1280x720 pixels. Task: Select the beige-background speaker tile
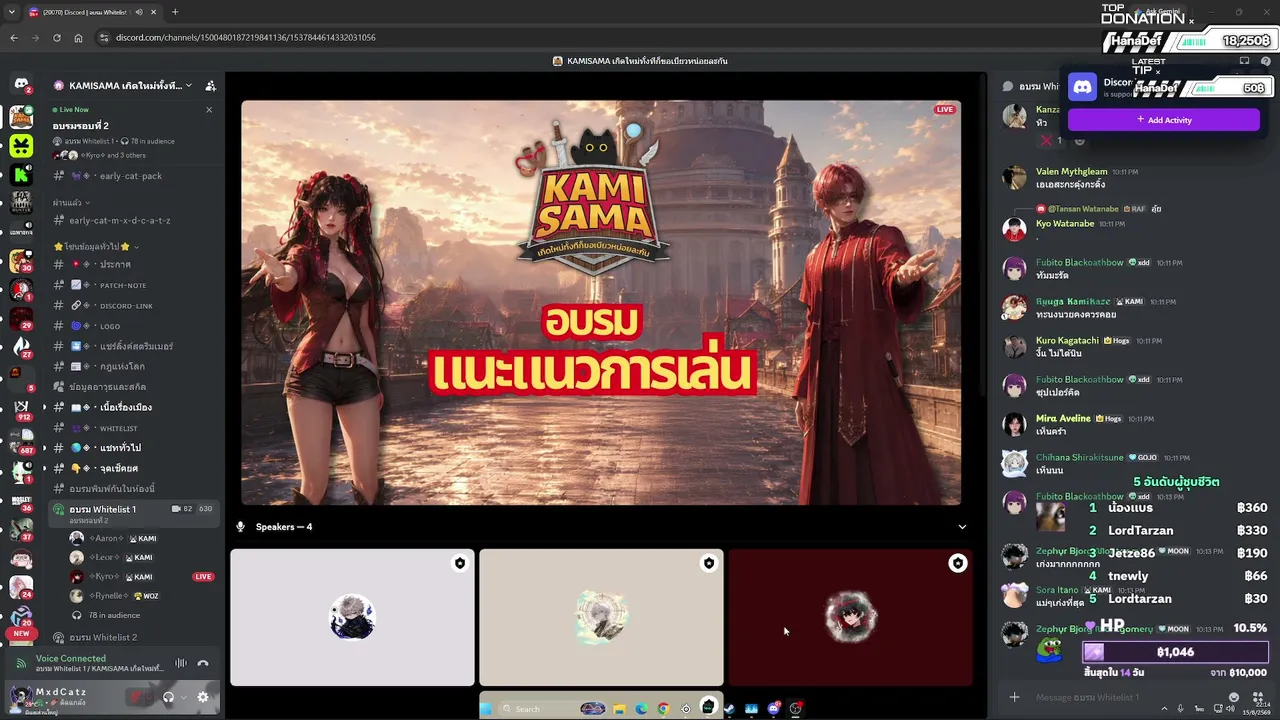coord(601,617)
